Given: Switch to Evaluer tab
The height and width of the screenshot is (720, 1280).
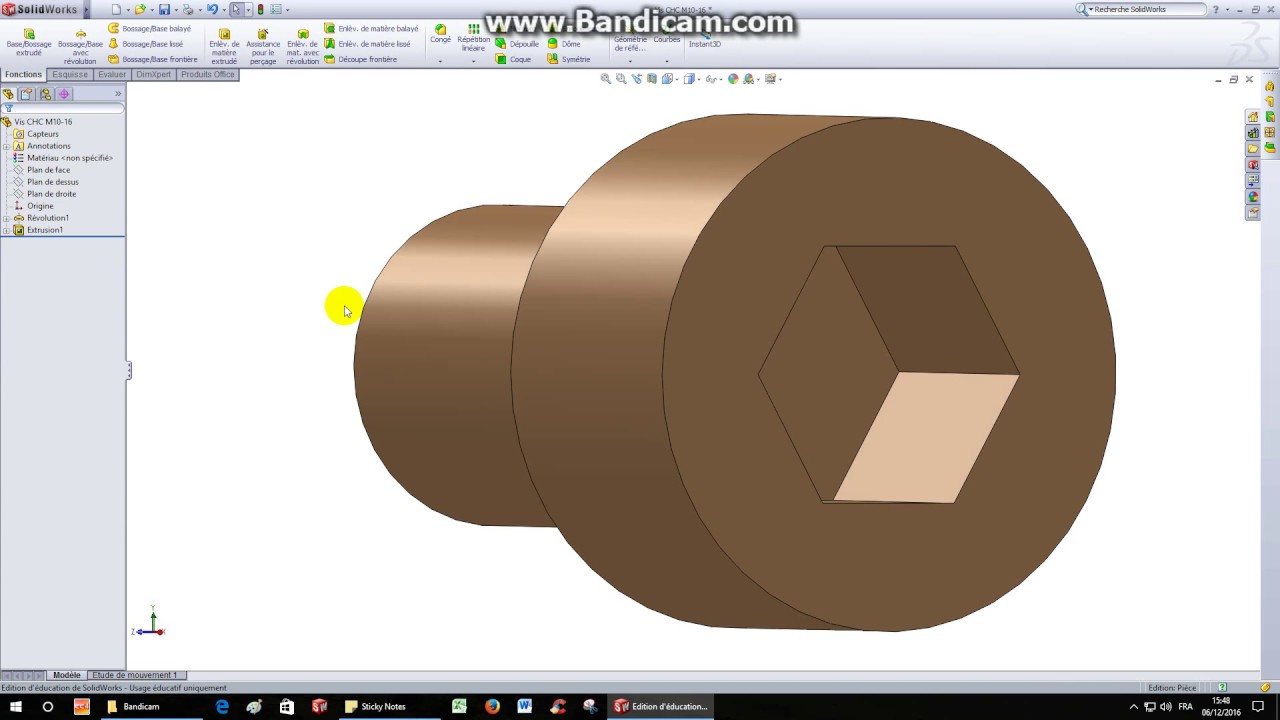Looking at the screenshot, I should click(x=112, y=74).
